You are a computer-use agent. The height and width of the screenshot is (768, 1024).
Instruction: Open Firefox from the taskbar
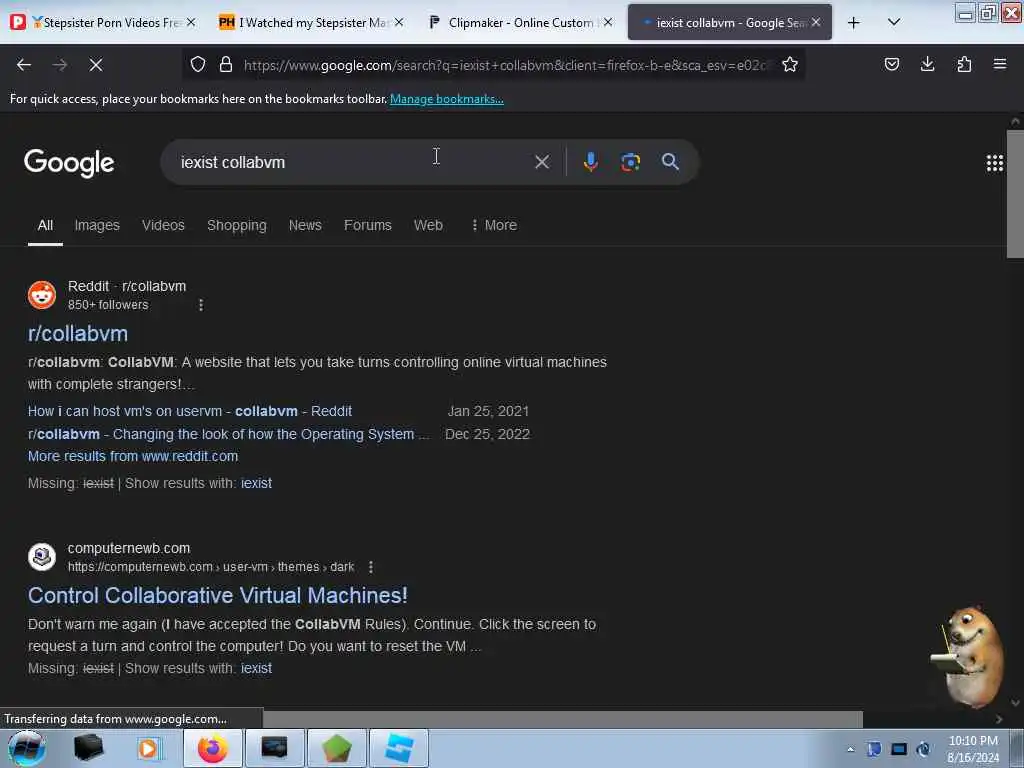click(213, 748)
